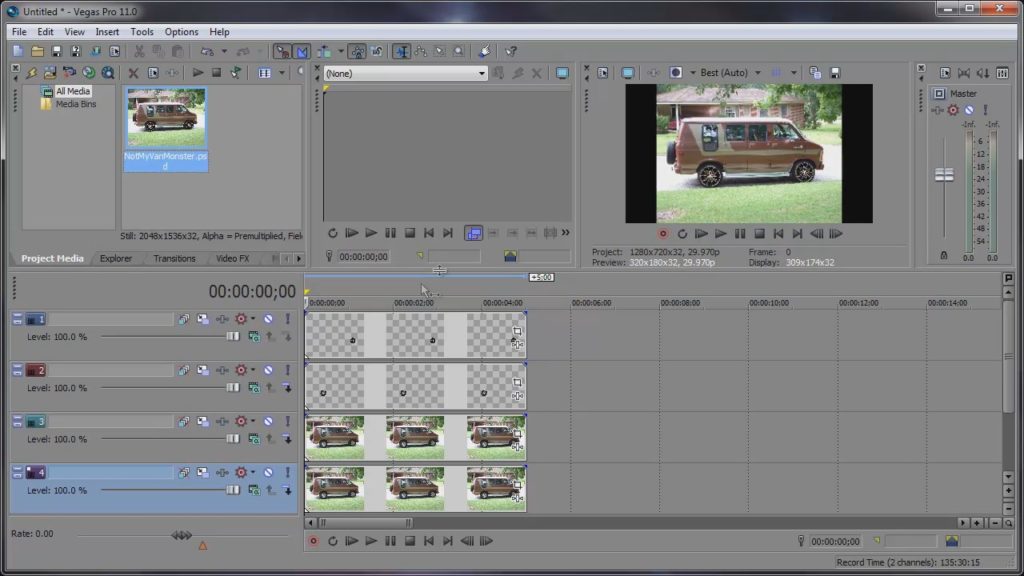Switch to the Transitions tab
This screenshot has width=1024, height=576.
pyautogui.click(x=174, y=258)
